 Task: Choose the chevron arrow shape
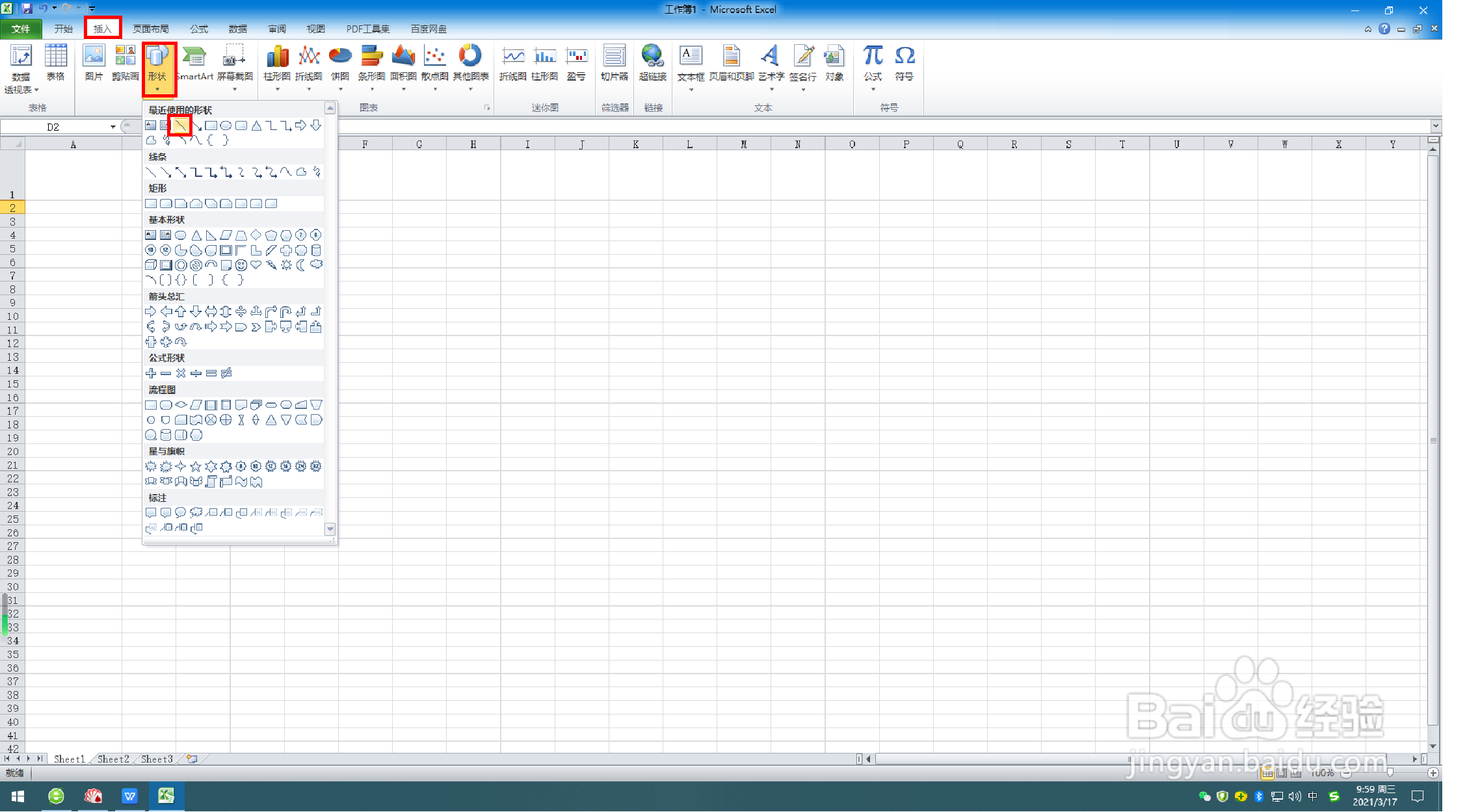pyautogui.click(x=256, y=327)
